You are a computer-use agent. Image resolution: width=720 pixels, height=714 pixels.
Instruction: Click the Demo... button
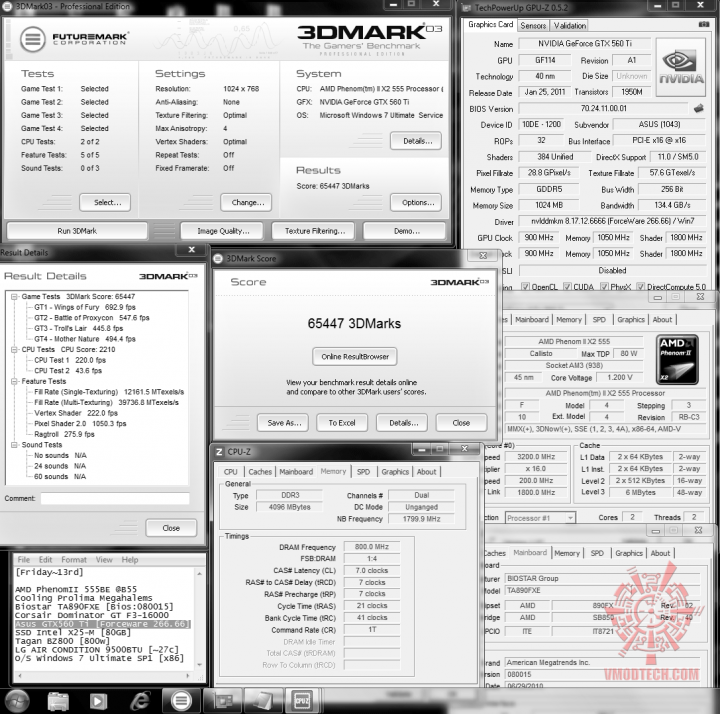coord(405,231)
